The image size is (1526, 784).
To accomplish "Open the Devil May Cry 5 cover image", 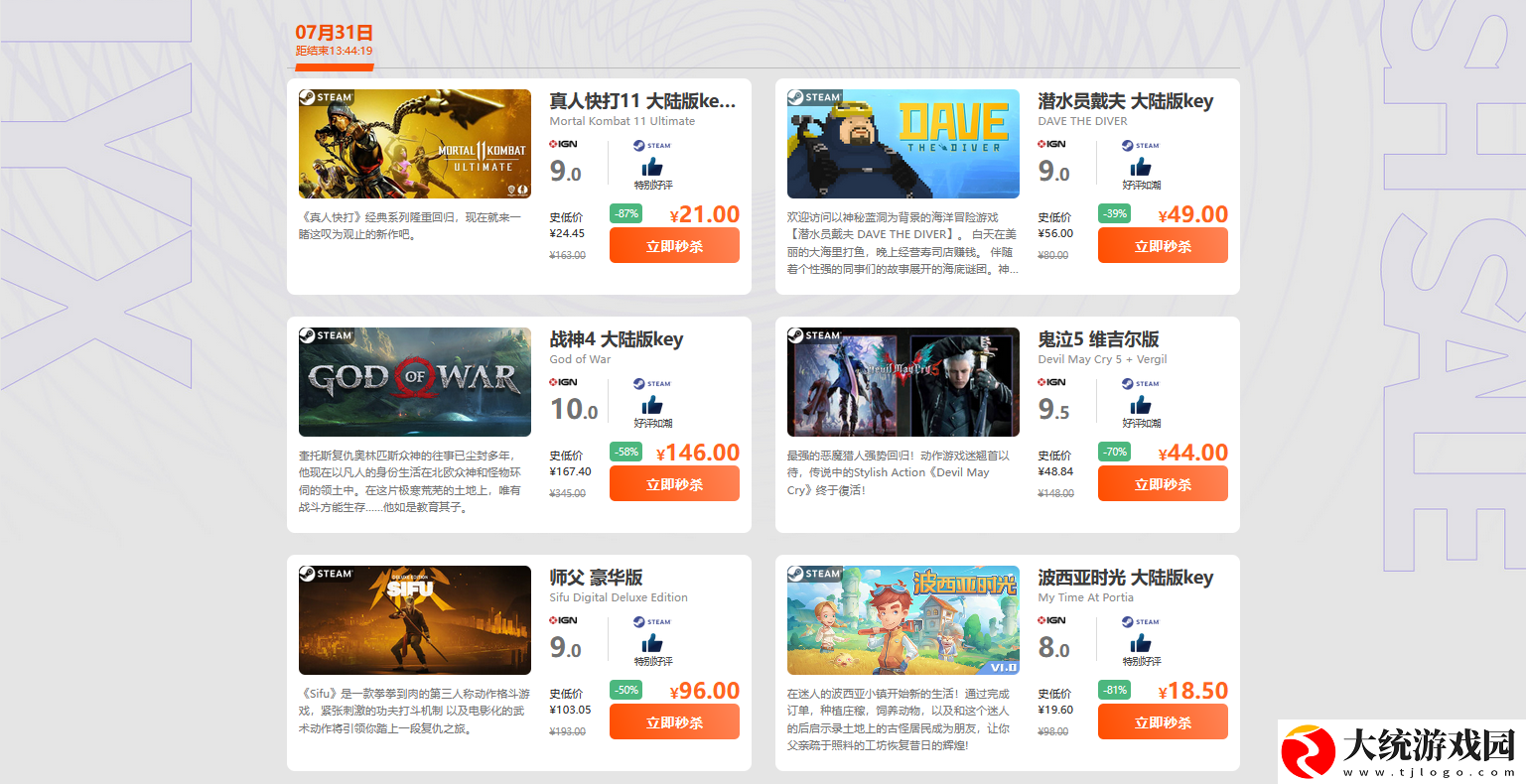I will coord(903,382).
